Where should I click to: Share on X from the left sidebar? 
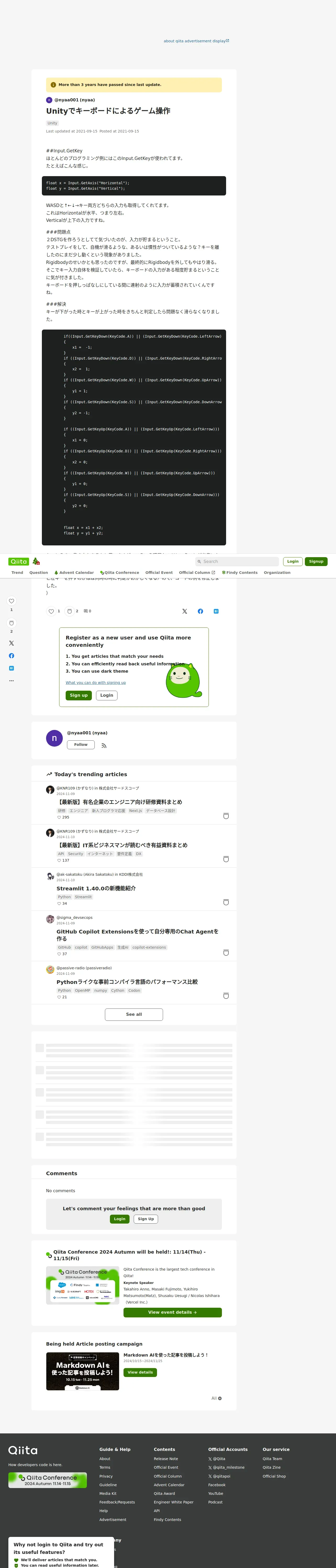click(11, 643)
